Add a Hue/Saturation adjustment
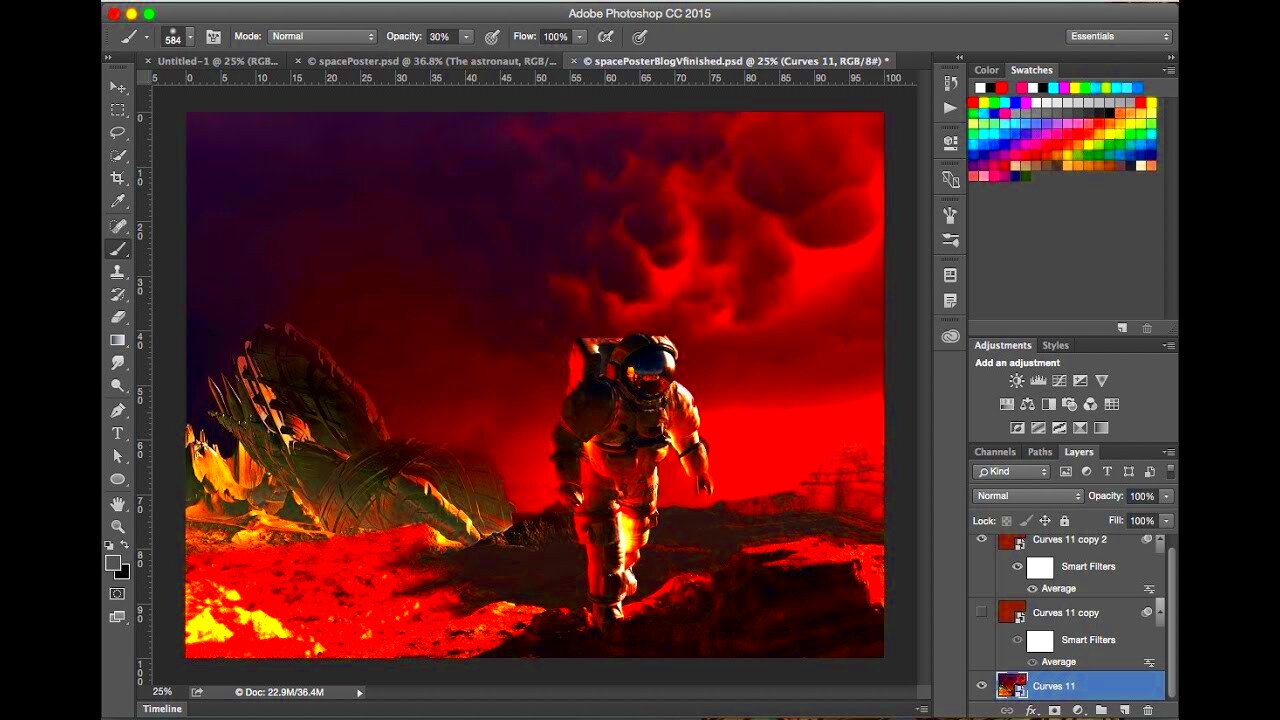 click(x=1007, y=404)
